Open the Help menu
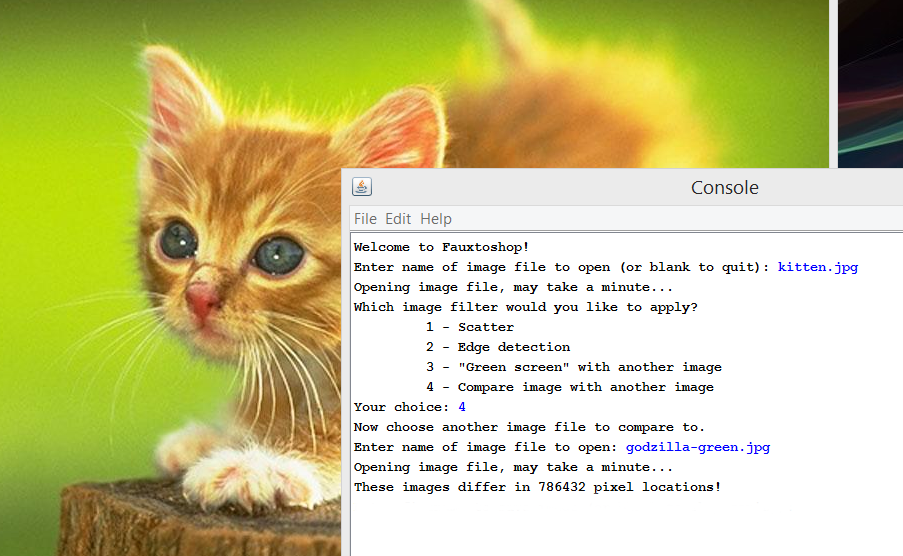This screenshot has height=556, width=903. click(436, 219)
